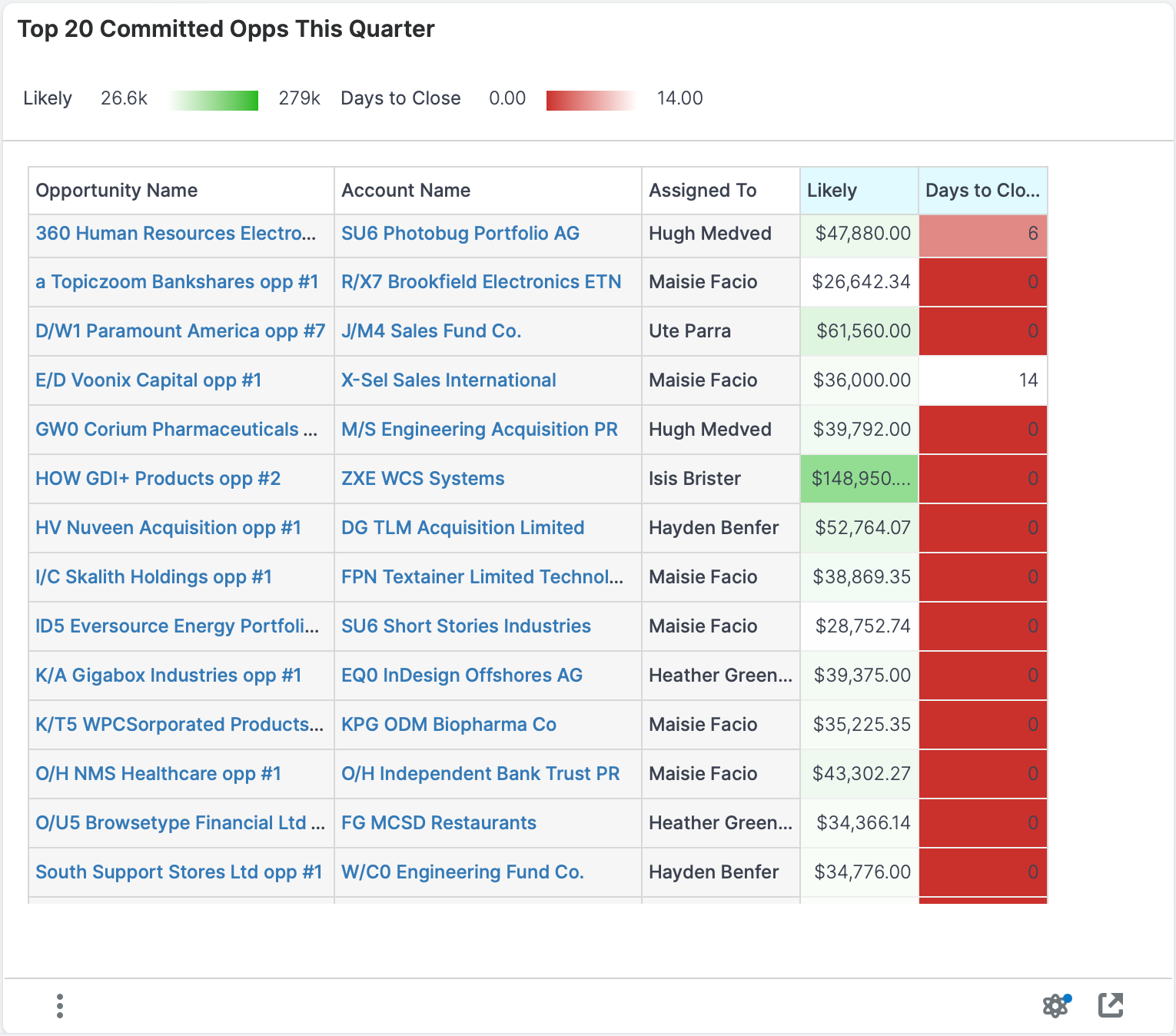Open South Support Stores Ltd opp
This screenshot has width=1176, height=1036.
(x=179, y=872)
